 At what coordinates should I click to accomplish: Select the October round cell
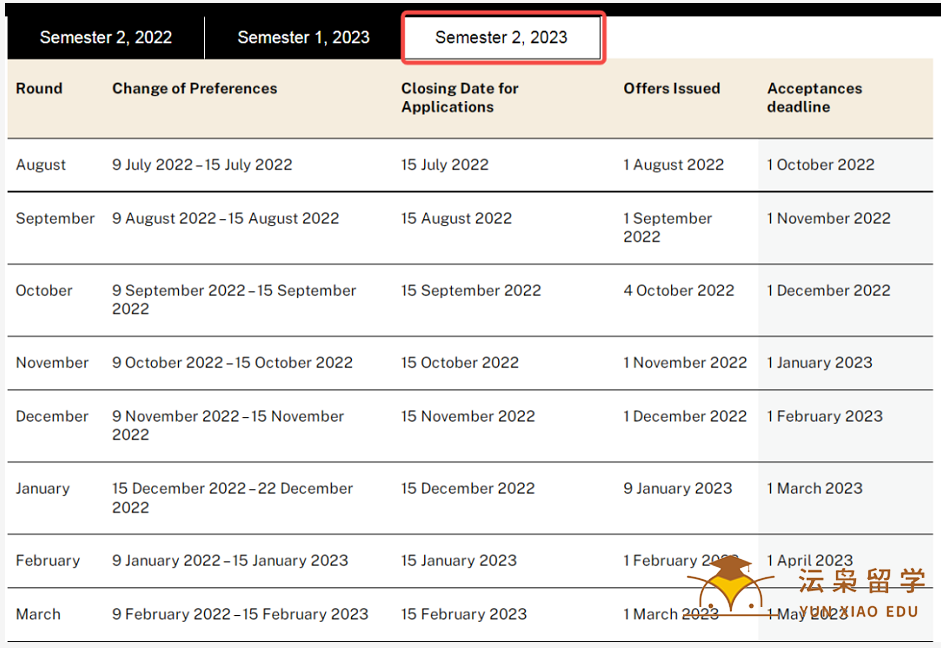[44, 290]
